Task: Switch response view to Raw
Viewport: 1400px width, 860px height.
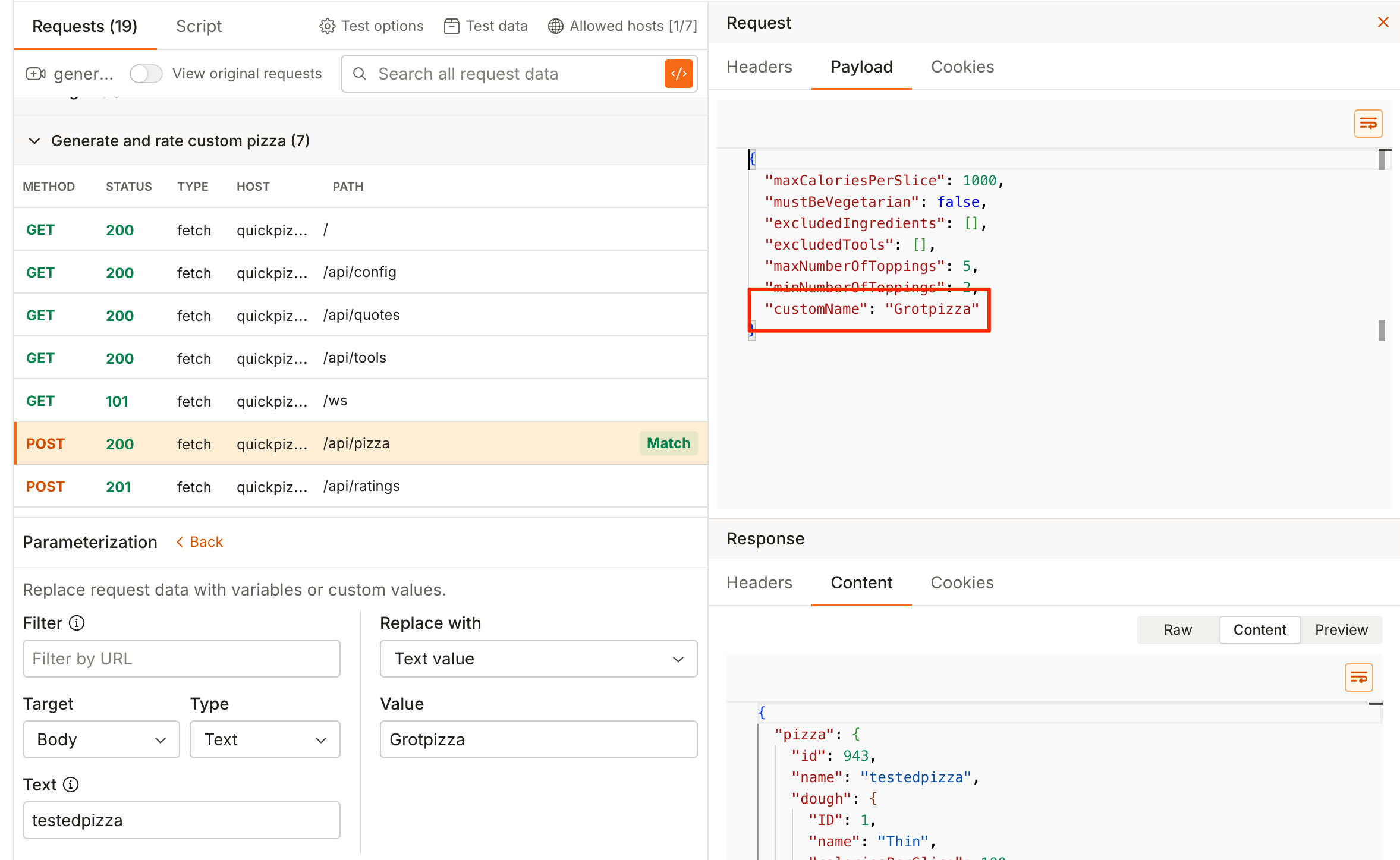Action: [x=1177, y=629]
